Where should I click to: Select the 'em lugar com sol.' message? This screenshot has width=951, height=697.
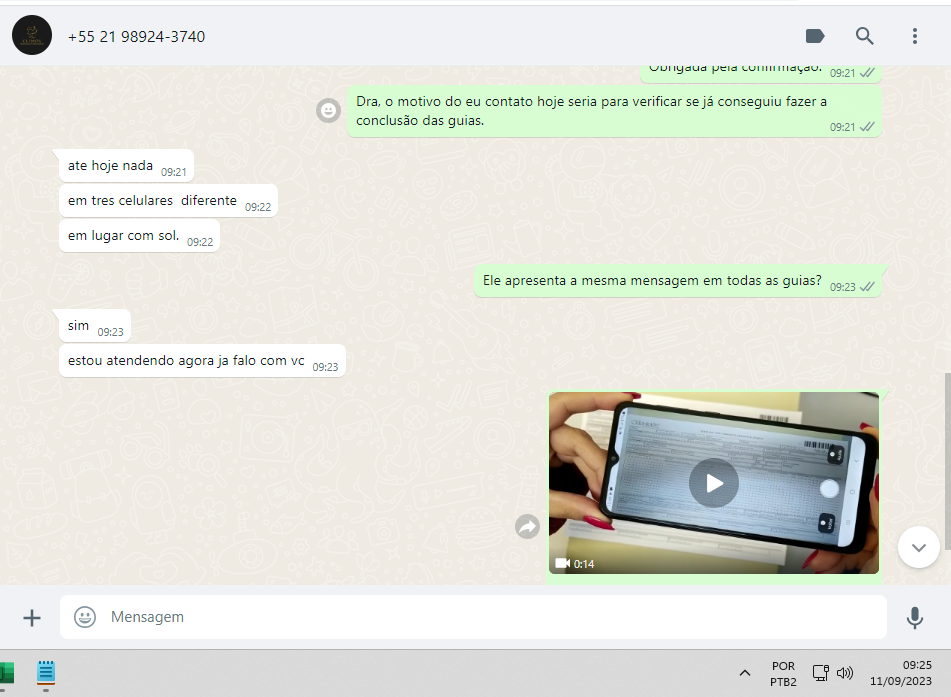(x=139, y=236)
